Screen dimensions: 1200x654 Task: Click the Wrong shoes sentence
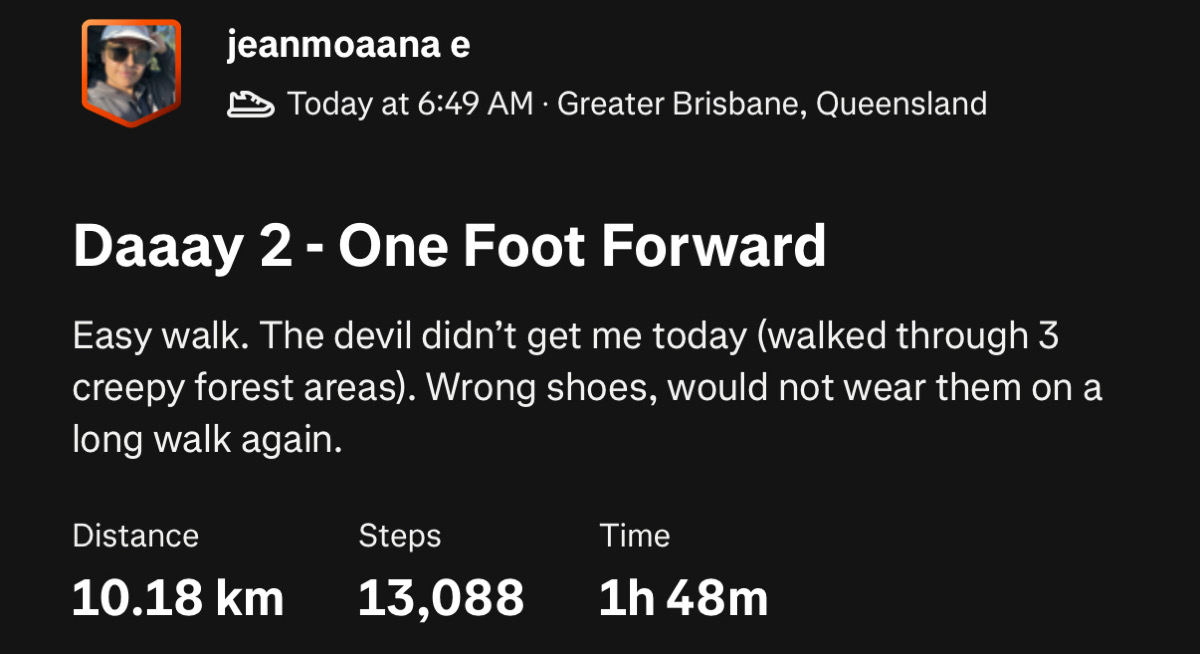click(534, 387)
